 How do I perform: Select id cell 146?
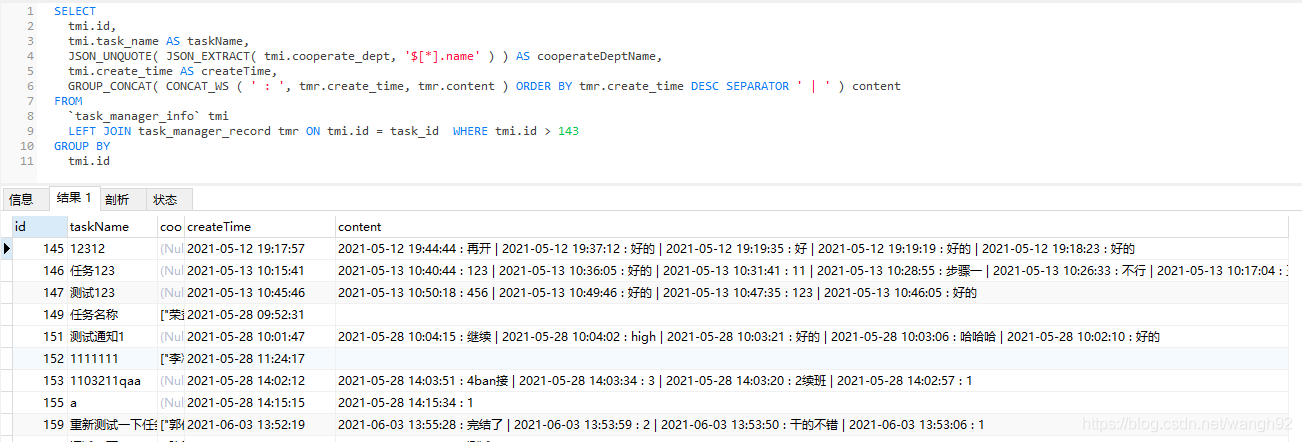40,270
